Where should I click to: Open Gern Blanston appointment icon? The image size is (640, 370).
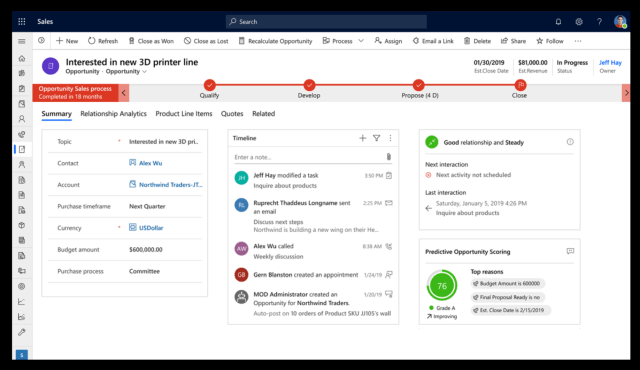point(389,275)
